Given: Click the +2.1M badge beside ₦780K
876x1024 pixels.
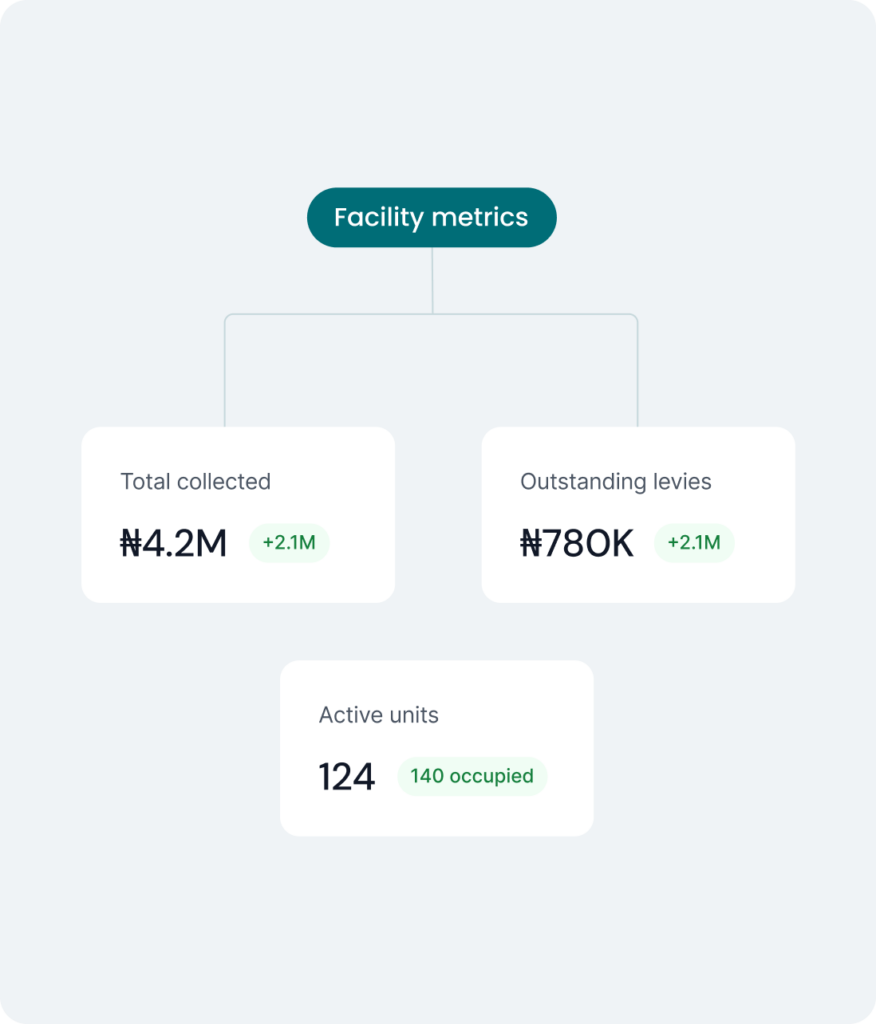Looking at the screenshot, I should [694, 543].
